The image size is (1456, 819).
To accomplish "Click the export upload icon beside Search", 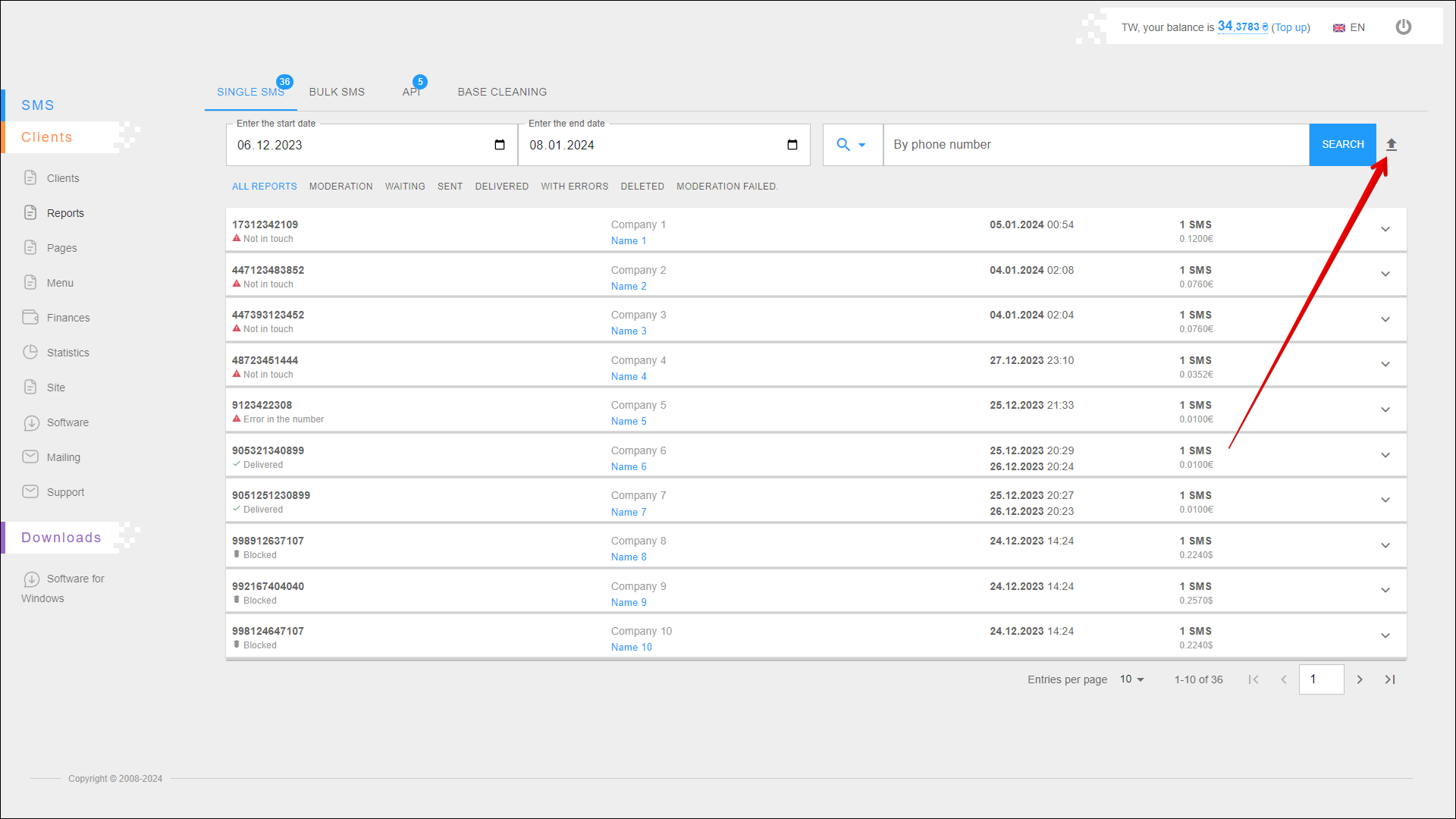I will pyautogui.click(x=1391, y=145).
